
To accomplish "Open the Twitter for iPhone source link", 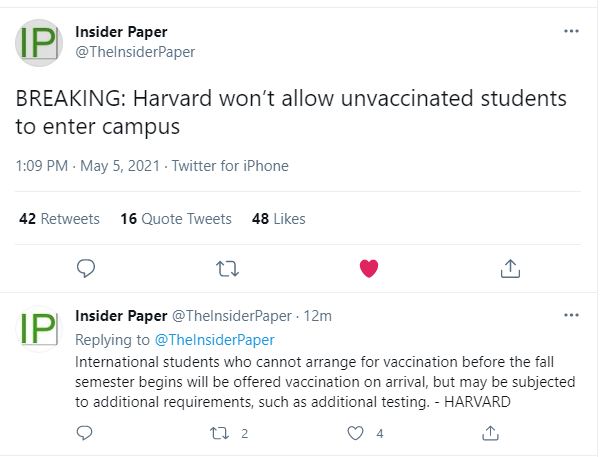I will 230,166.
